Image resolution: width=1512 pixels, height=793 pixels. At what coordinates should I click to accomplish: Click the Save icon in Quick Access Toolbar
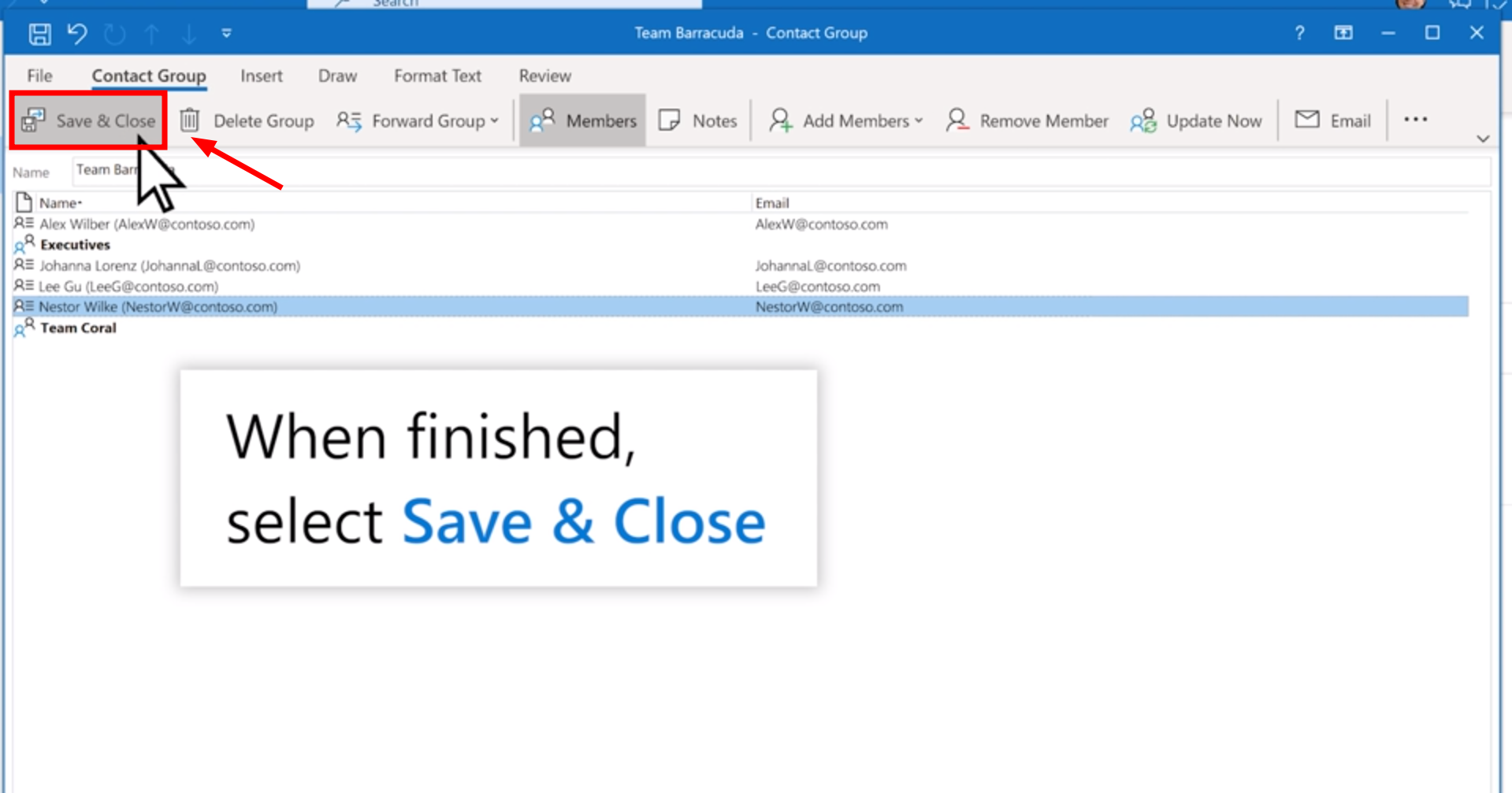(40, 34)
